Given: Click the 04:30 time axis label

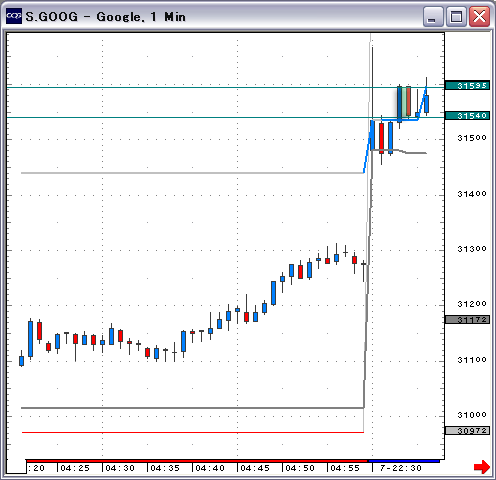Looking at the screenshot, I should [120, 468].
